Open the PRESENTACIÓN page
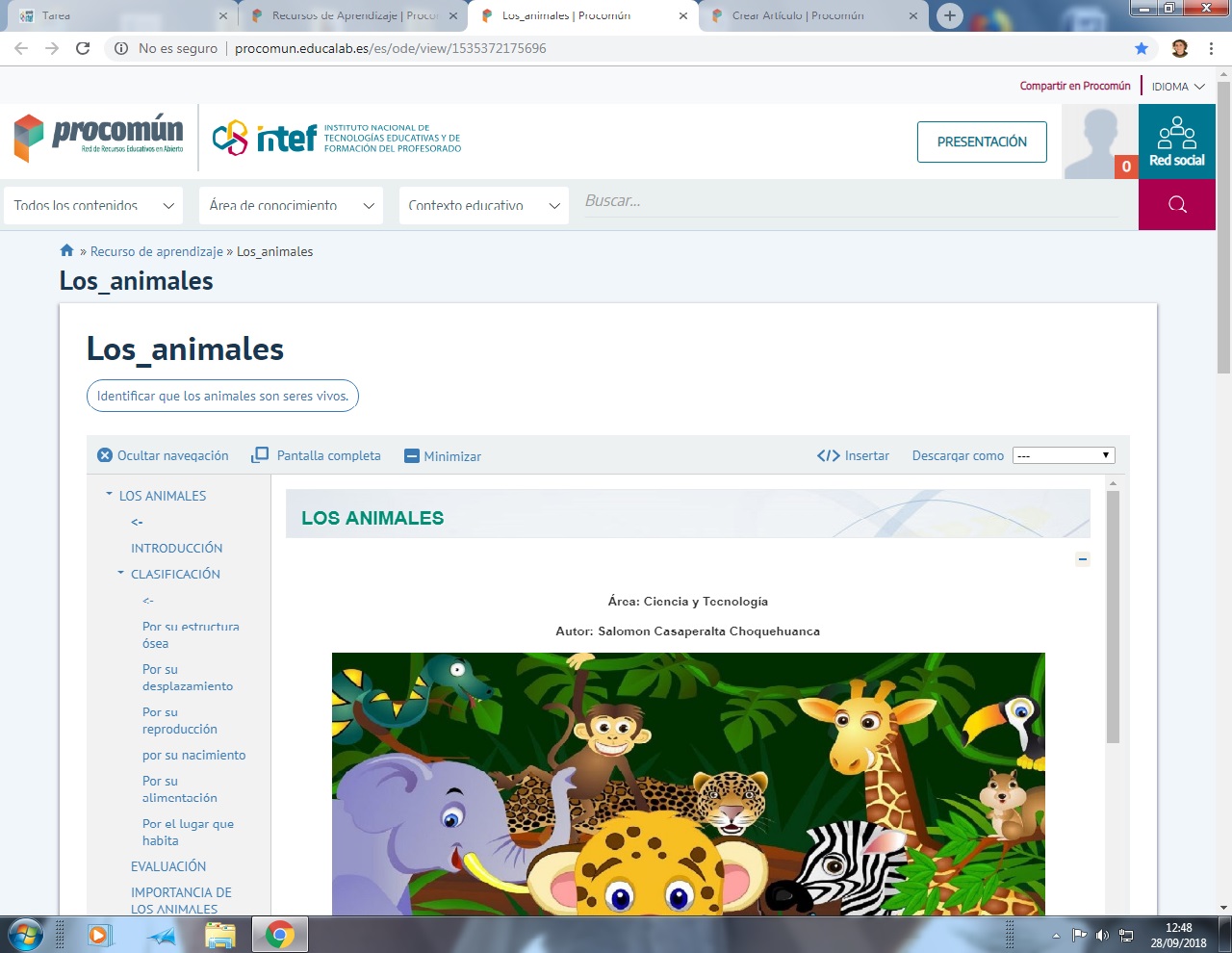 tap(982, 142)
